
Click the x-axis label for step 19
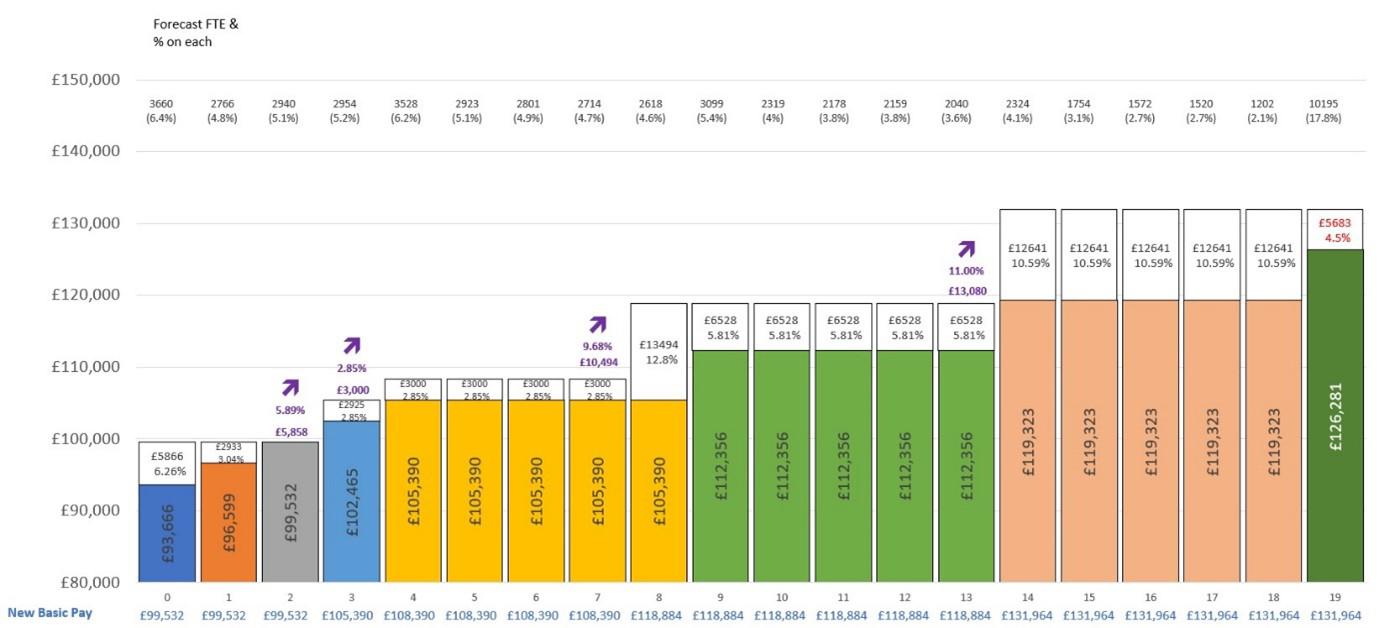(x=1335, y=597)
